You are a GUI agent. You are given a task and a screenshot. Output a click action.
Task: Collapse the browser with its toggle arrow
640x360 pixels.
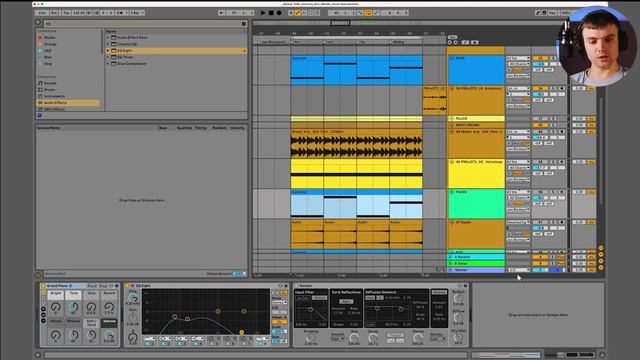(38, 22)
